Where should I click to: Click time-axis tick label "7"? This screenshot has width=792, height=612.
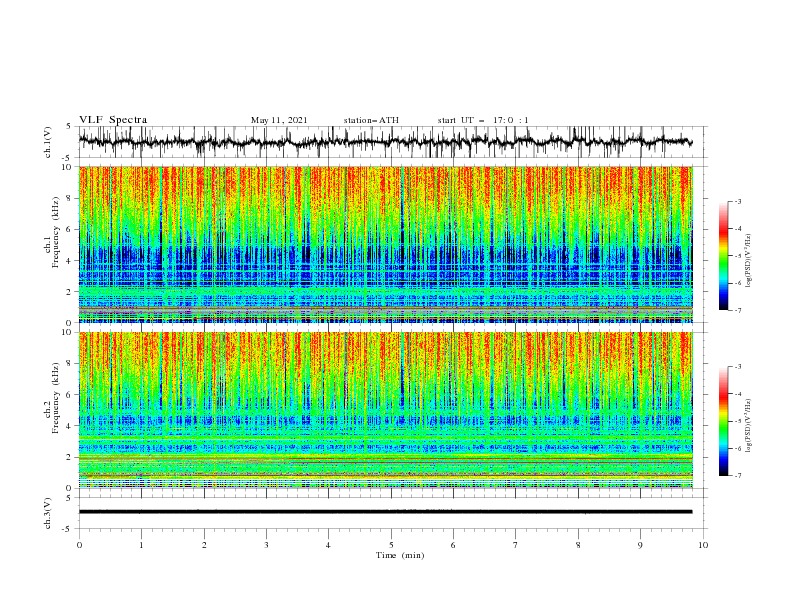click(516, 545)
